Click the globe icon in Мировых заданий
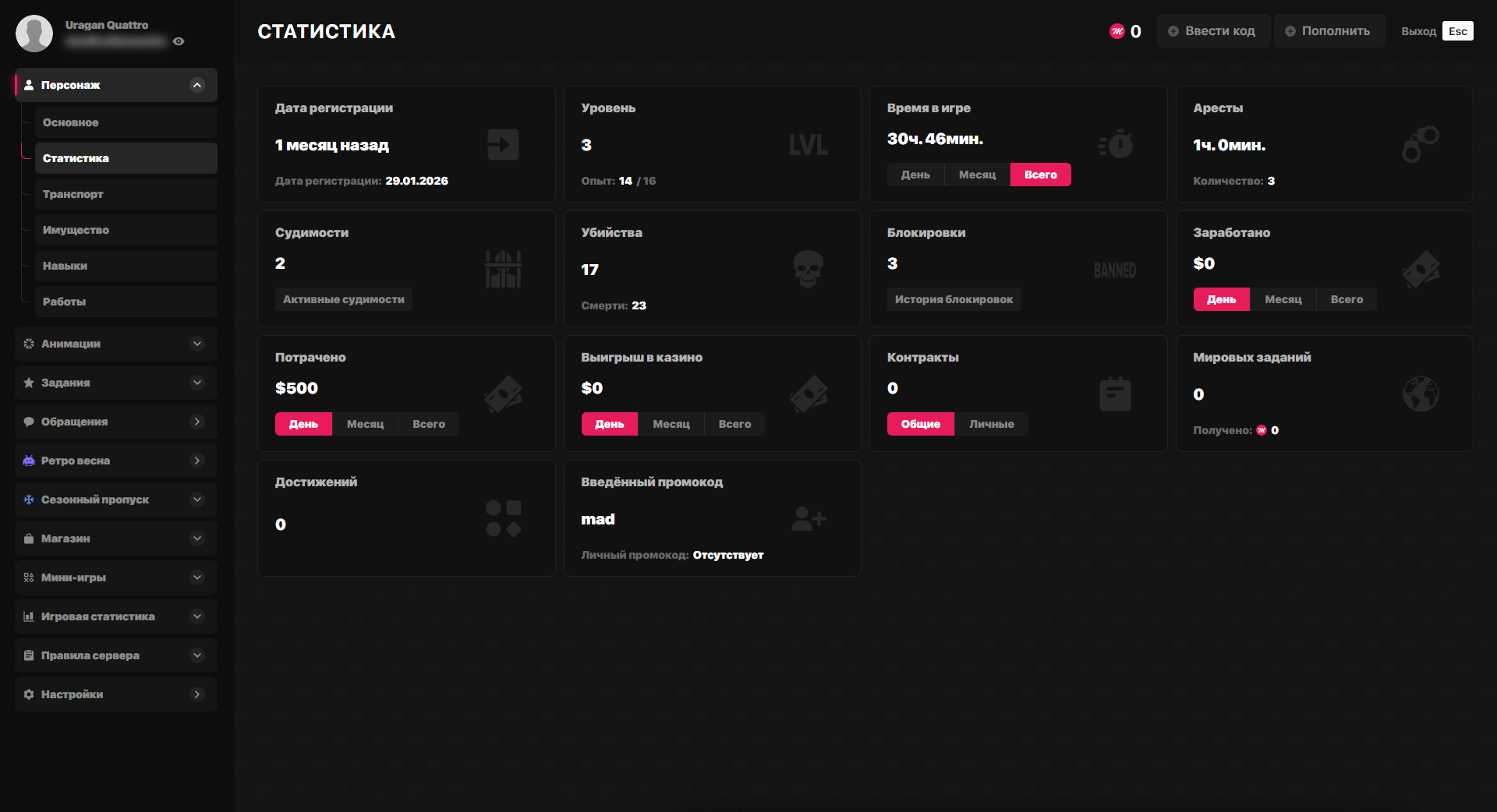Screen dimensions: 1497x812 pyautogui.click(x=1421, y=394)
